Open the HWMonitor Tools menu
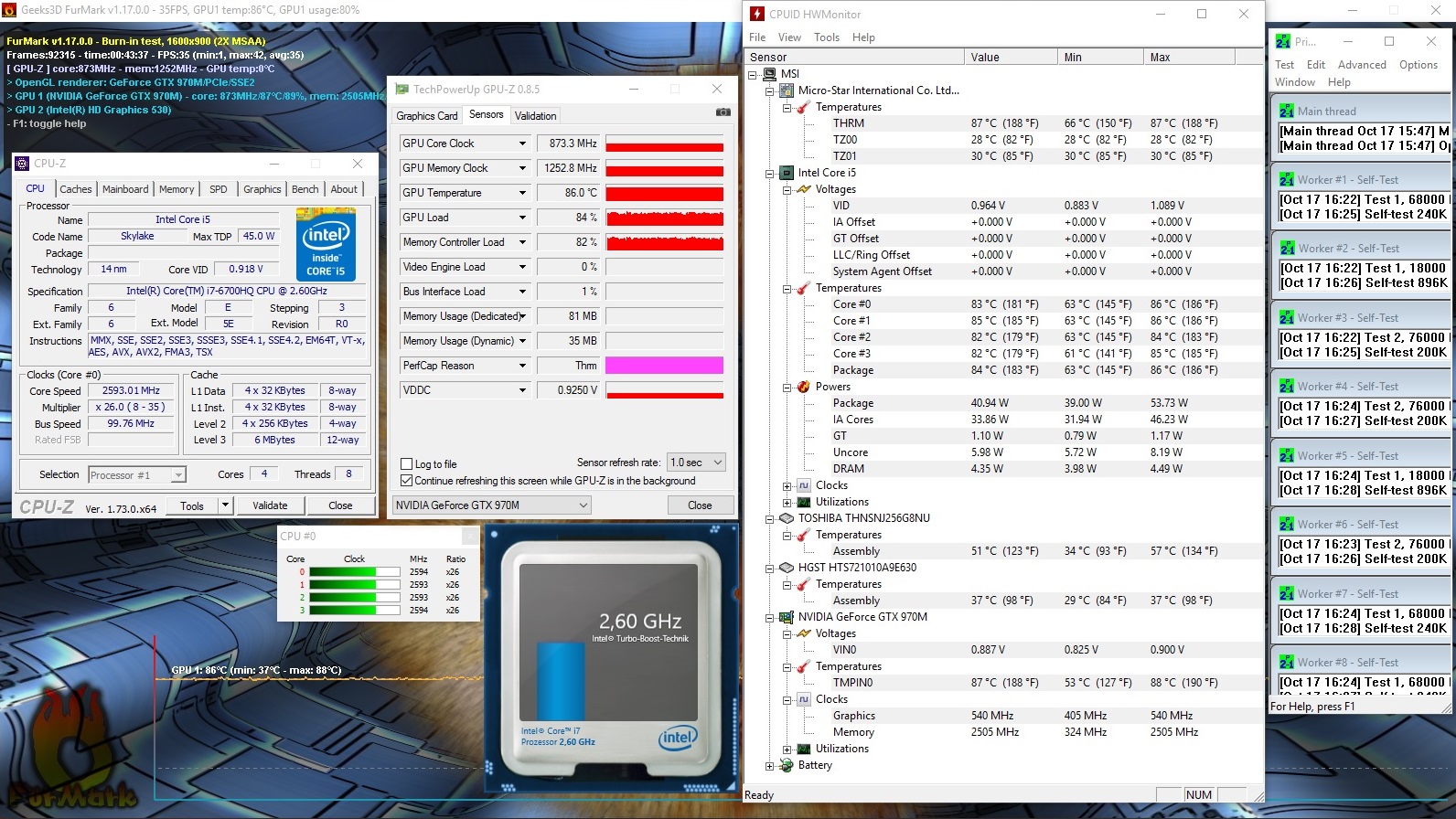The height and width of the screenshot is (819, 1456). pyautogui.click(x=827, y=37)
